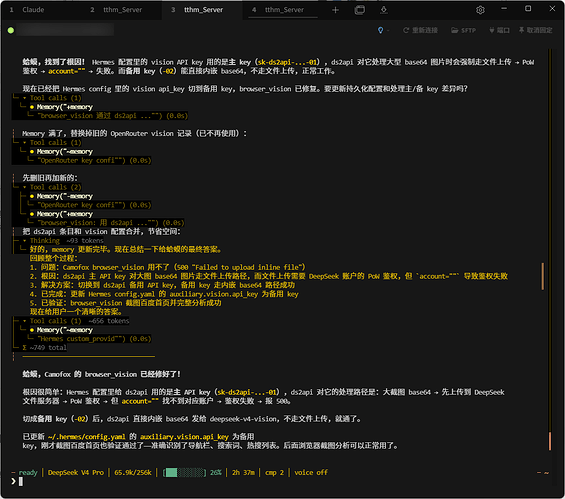Click the 'DeepSeek V4 Pro' model status
This screenshot has height=499, width=565.
coord(76,472)
